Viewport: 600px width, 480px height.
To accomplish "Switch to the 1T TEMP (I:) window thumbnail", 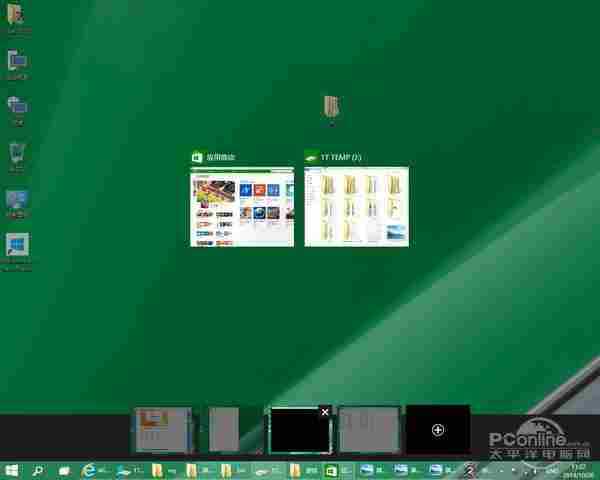I will click(x=357, y=207).
